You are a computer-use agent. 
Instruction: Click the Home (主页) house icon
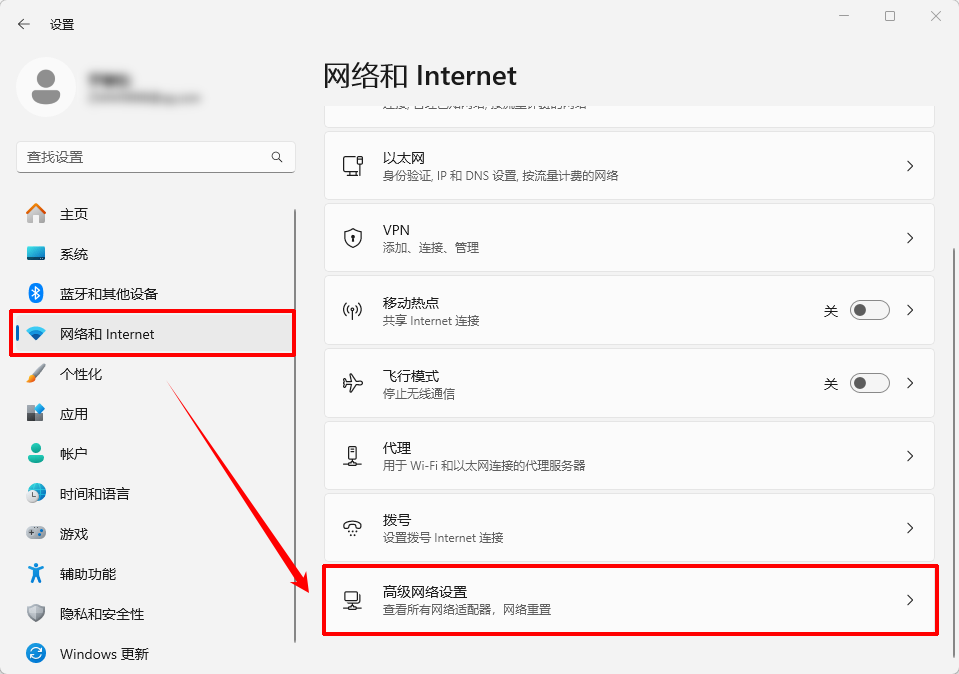[36, 213]
